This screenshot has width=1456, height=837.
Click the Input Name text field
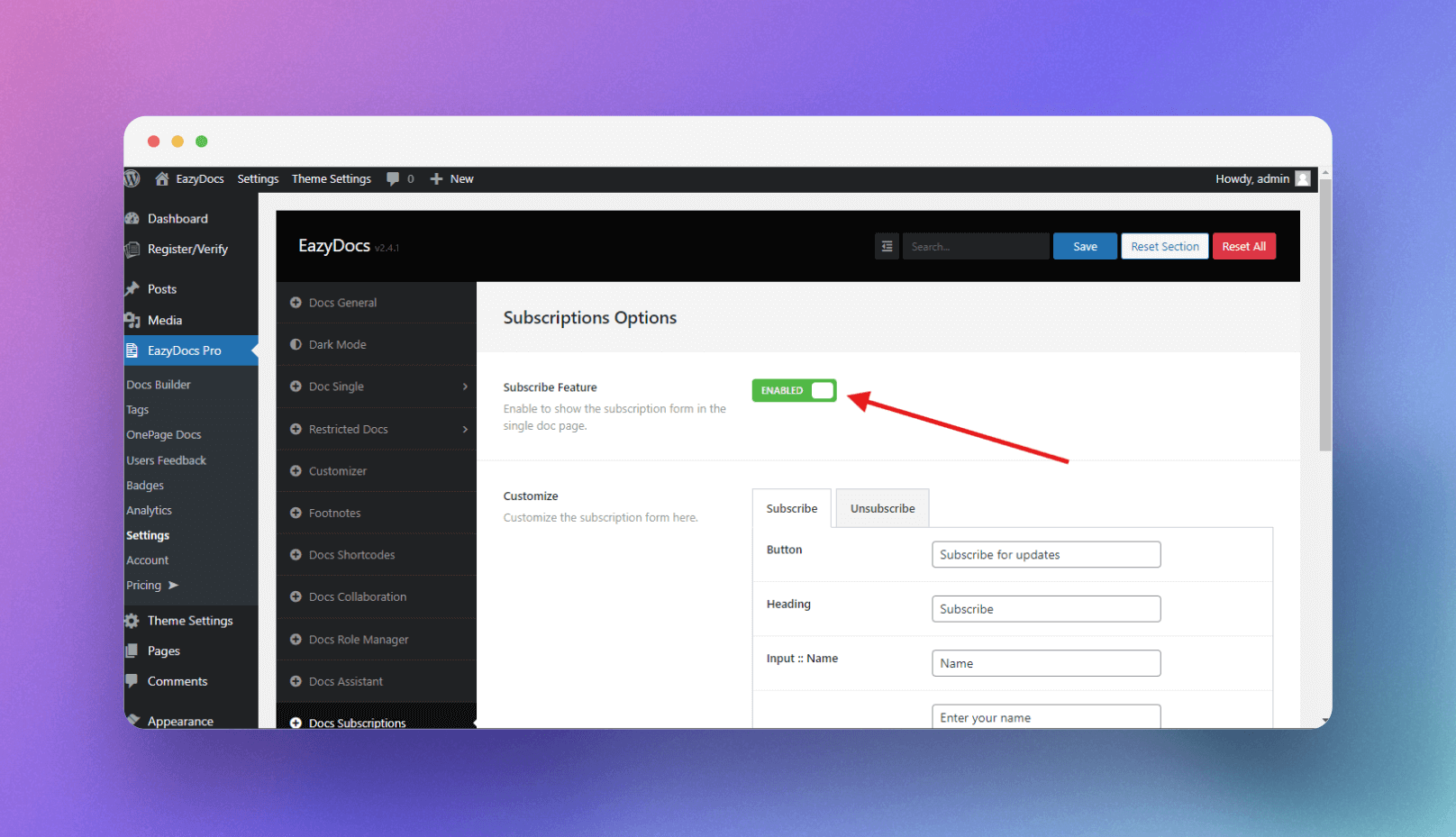1046,663
